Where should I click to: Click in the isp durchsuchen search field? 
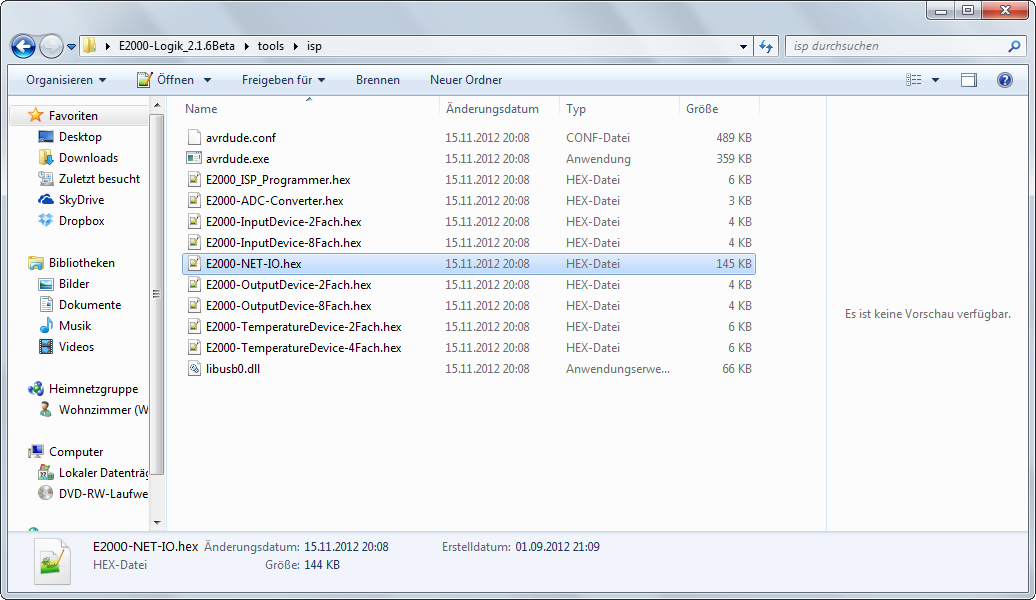895,46
